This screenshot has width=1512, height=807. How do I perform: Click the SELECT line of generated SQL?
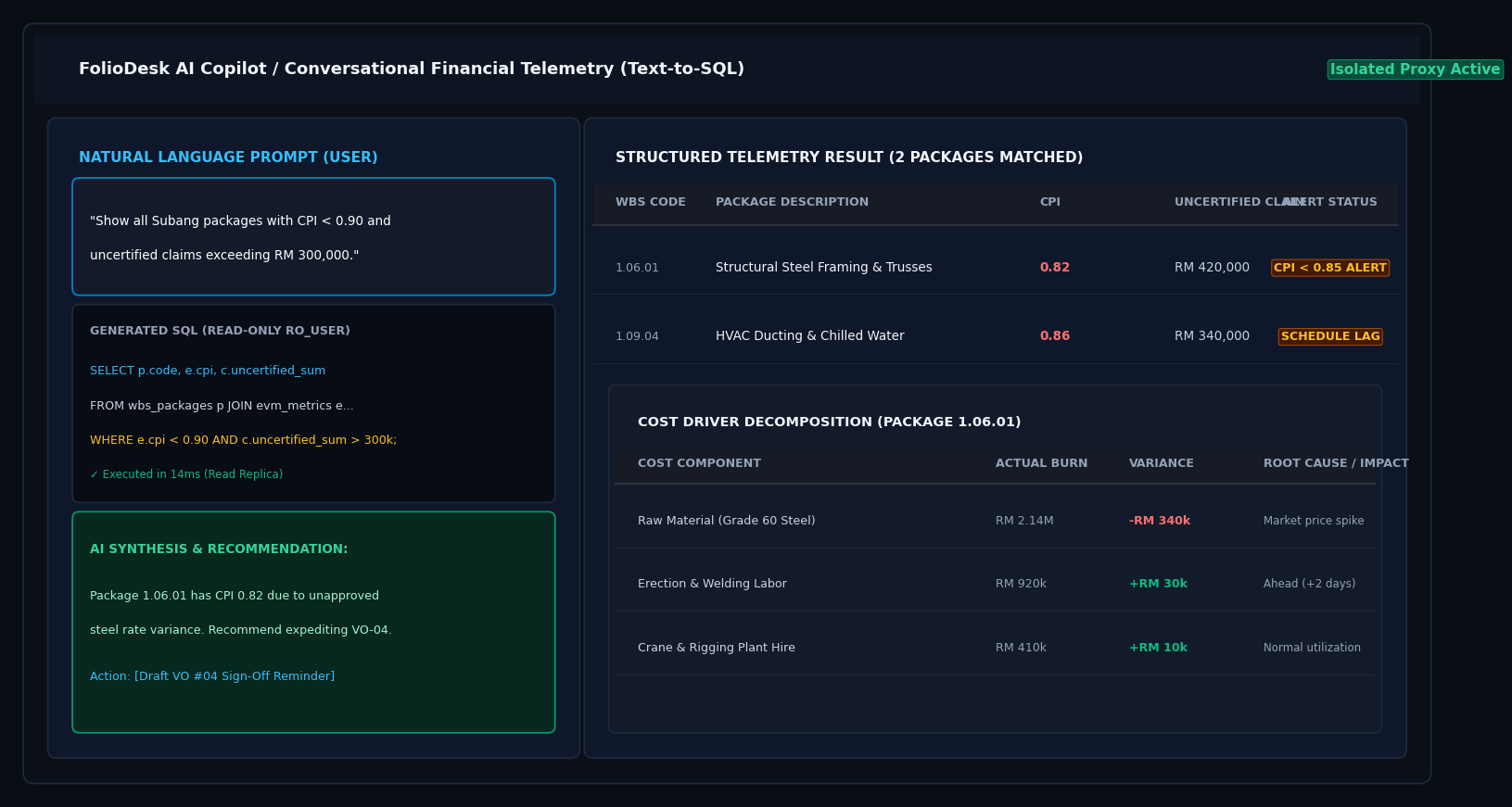click(x=208, y=371)
